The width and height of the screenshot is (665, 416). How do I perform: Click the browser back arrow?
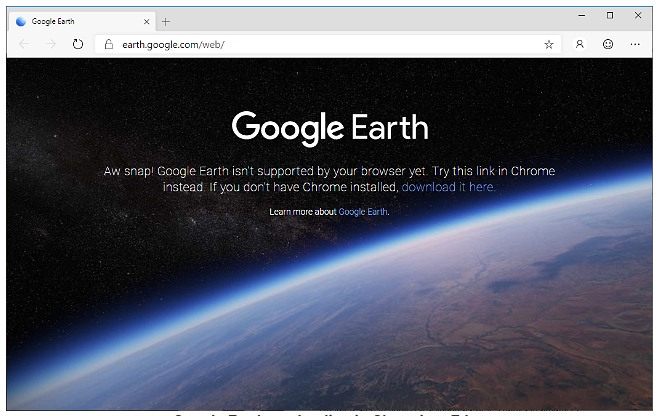(24, 44)
